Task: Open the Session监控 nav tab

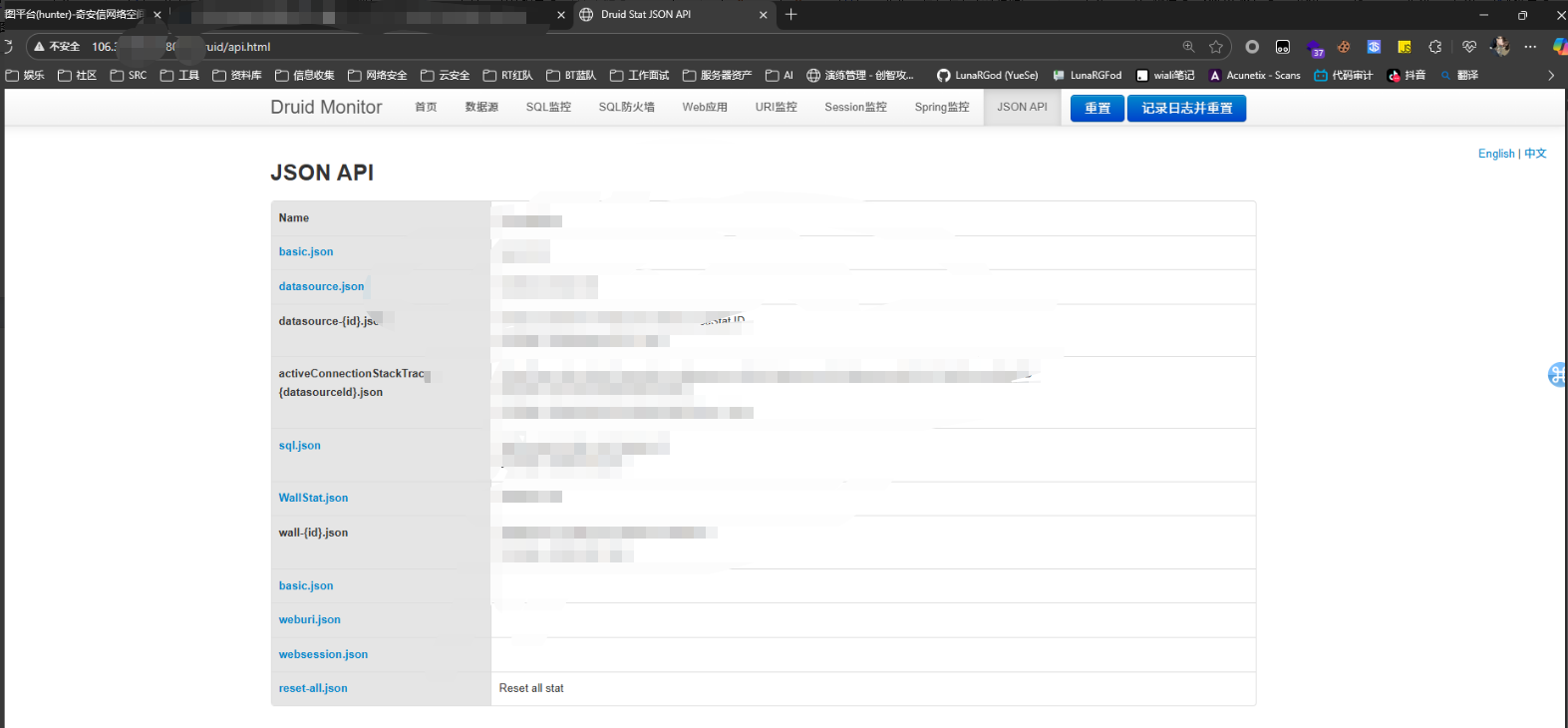Action: click(855, 107)
